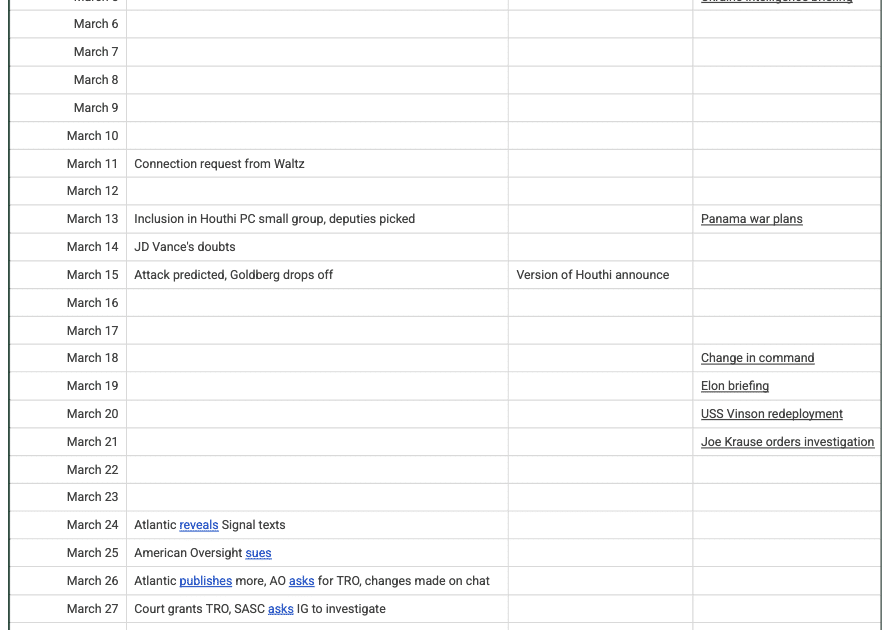This screenshot has width=896, height=630.
Task: Select the "Inclusion in Houthi PC small group" cell
Action: [x=274, y=219]
